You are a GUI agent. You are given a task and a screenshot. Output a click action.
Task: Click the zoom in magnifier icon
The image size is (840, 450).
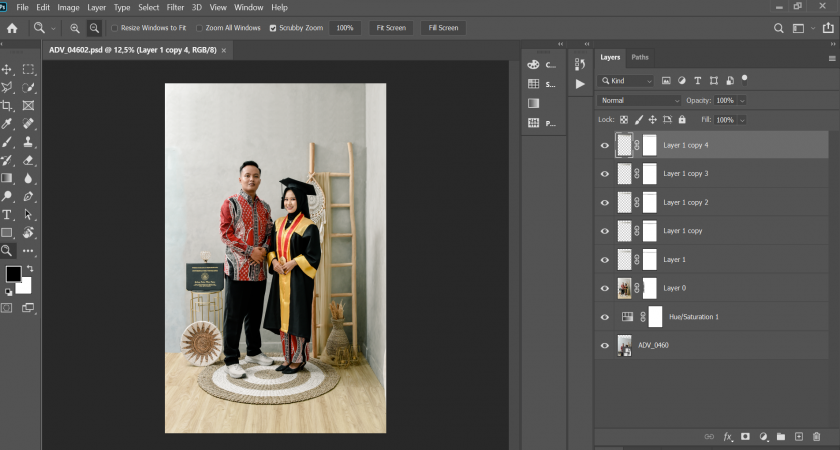[75, 28]
